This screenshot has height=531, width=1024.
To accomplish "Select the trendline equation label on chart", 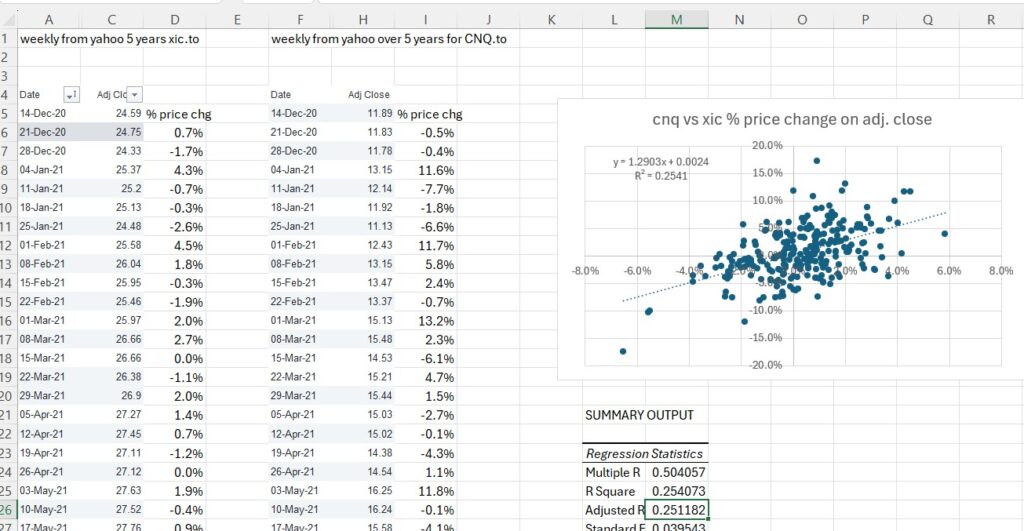I will pos(650,168).
